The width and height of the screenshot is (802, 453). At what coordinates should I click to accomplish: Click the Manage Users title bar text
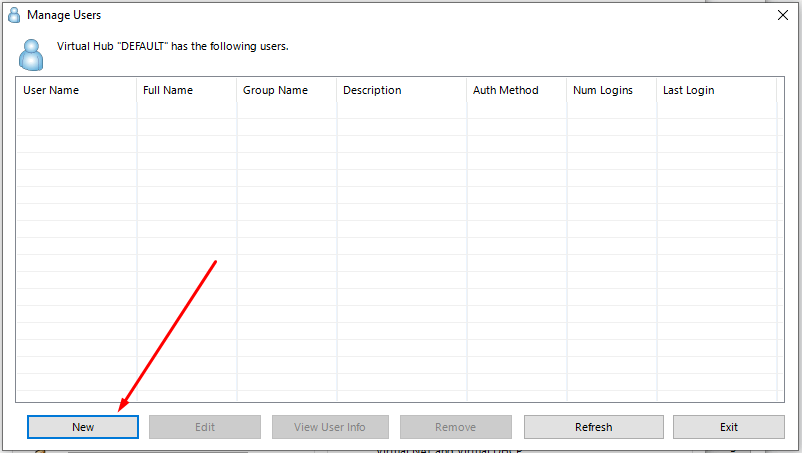click(64, 15)
